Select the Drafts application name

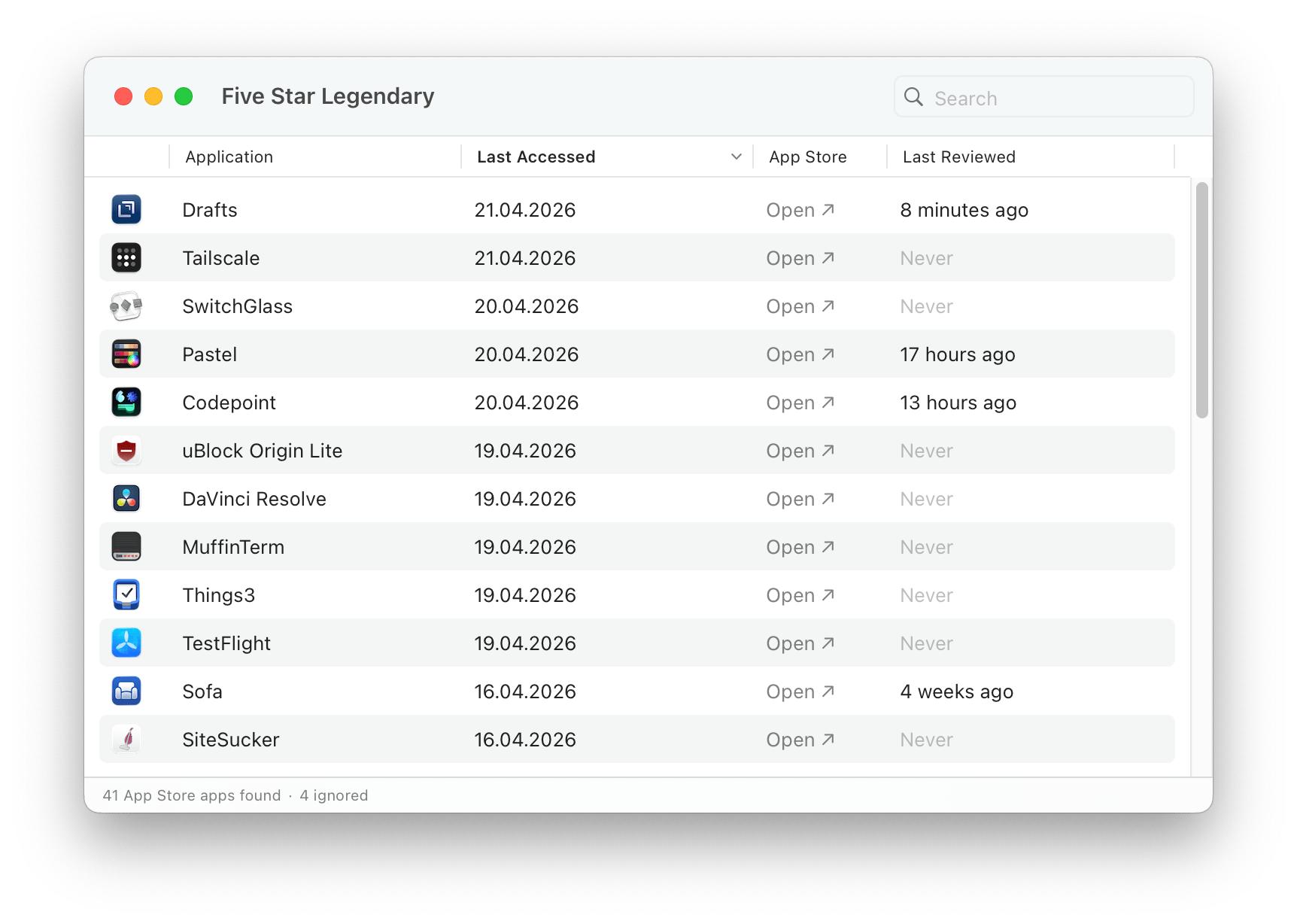click(x=209, y=210)
